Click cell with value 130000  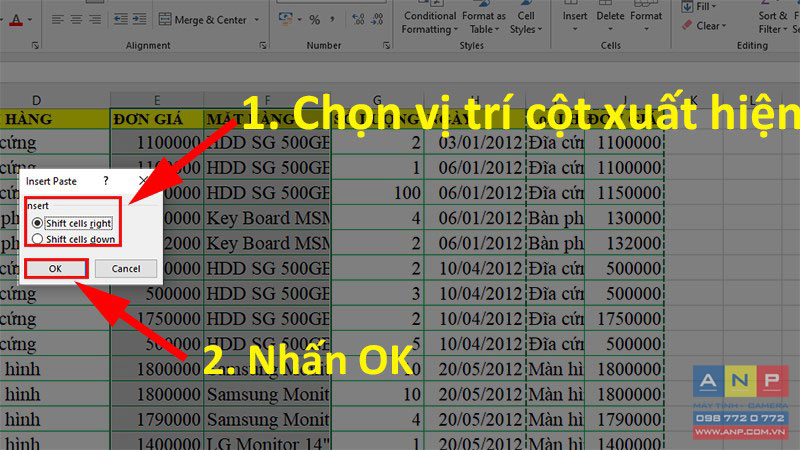tap(624, 218)
